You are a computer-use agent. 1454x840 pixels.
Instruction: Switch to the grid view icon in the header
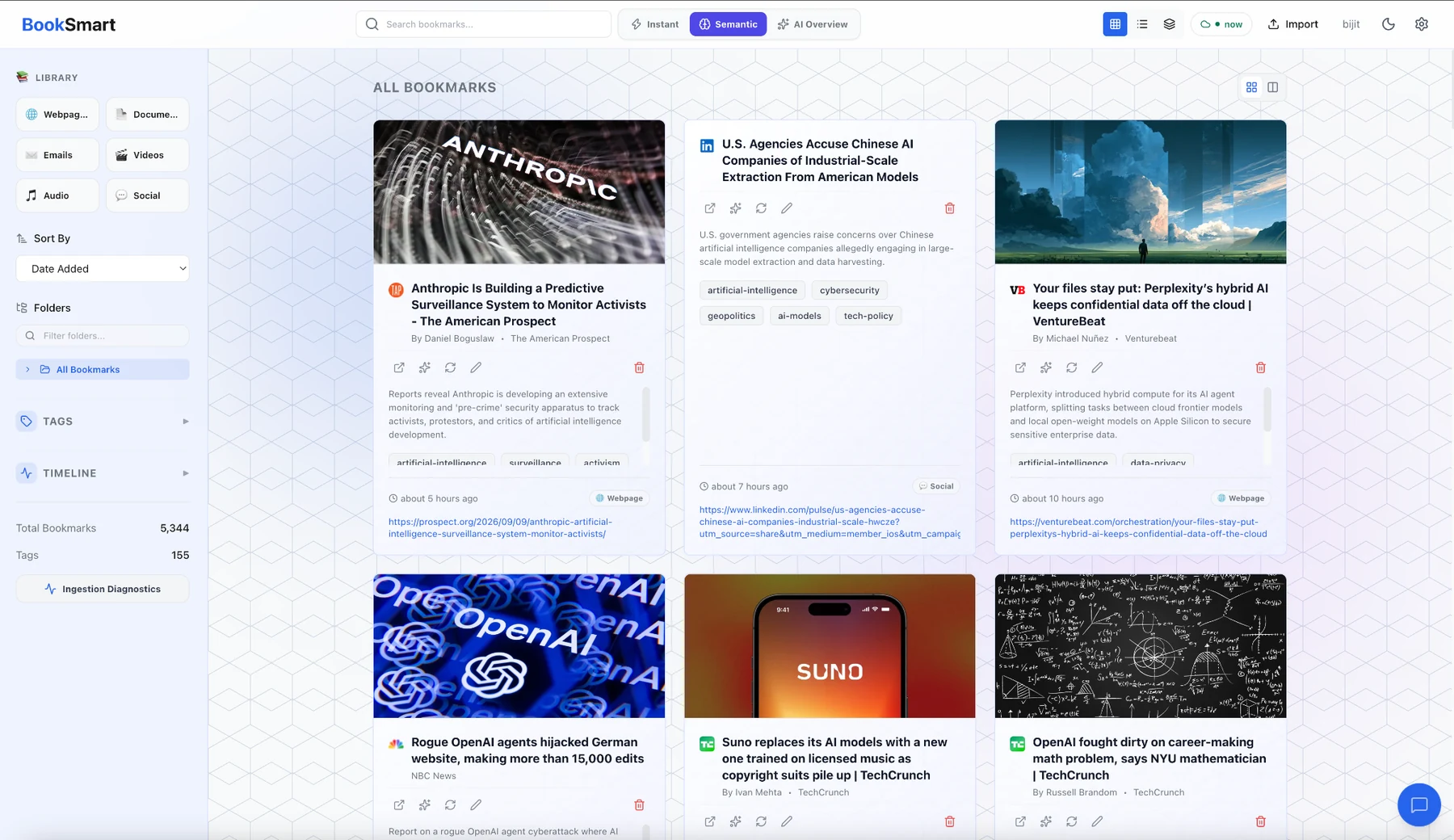click(x=1115, y=24)
